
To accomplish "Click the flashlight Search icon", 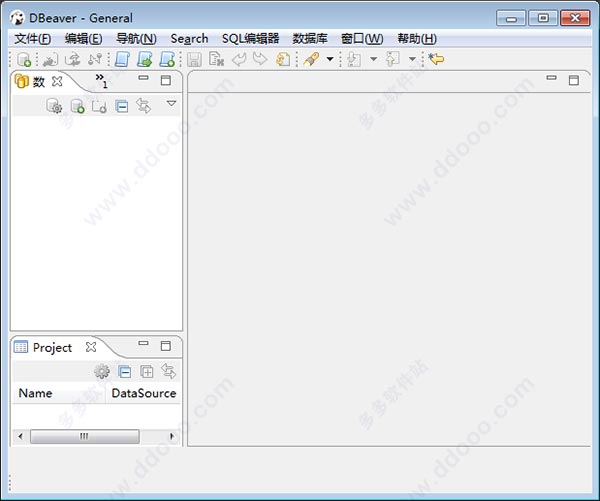I will pyautogui.click(x=311, y=59).
